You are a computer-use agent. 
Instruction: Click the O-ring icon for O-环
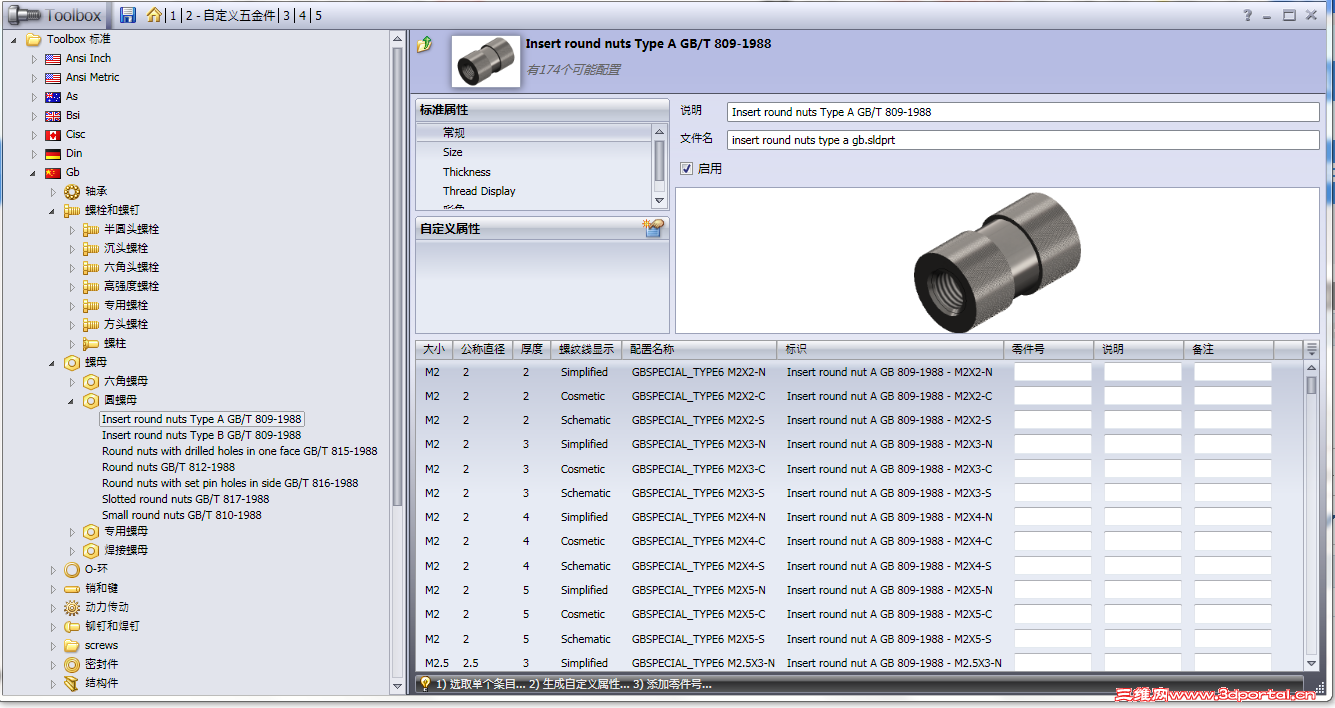[x=72, y=569]
